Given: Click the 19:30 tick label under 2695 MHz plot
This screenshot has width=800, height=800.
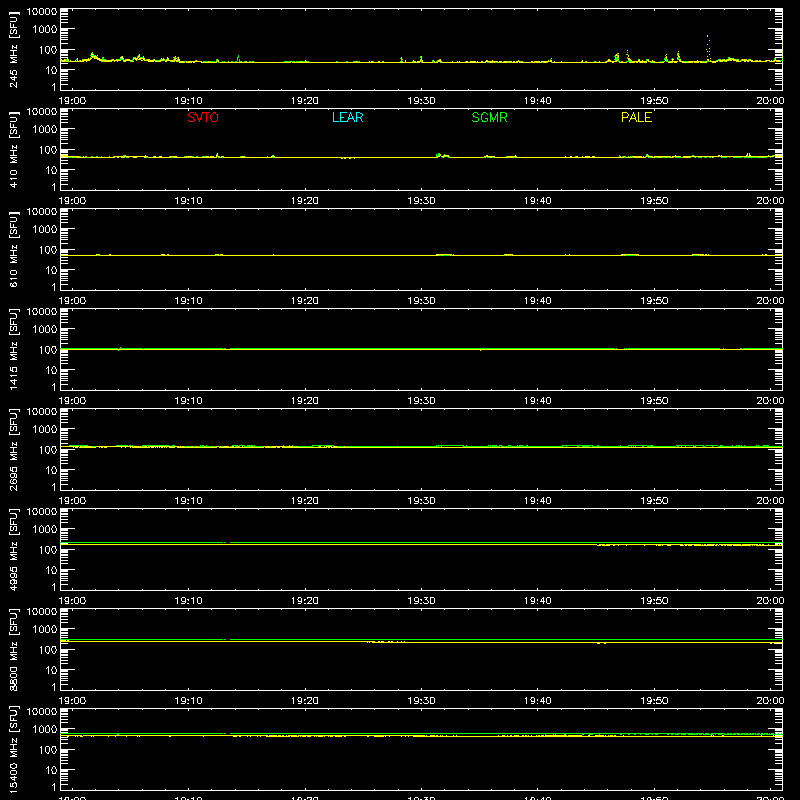Looking at the screenshot, I should point(421,501).
